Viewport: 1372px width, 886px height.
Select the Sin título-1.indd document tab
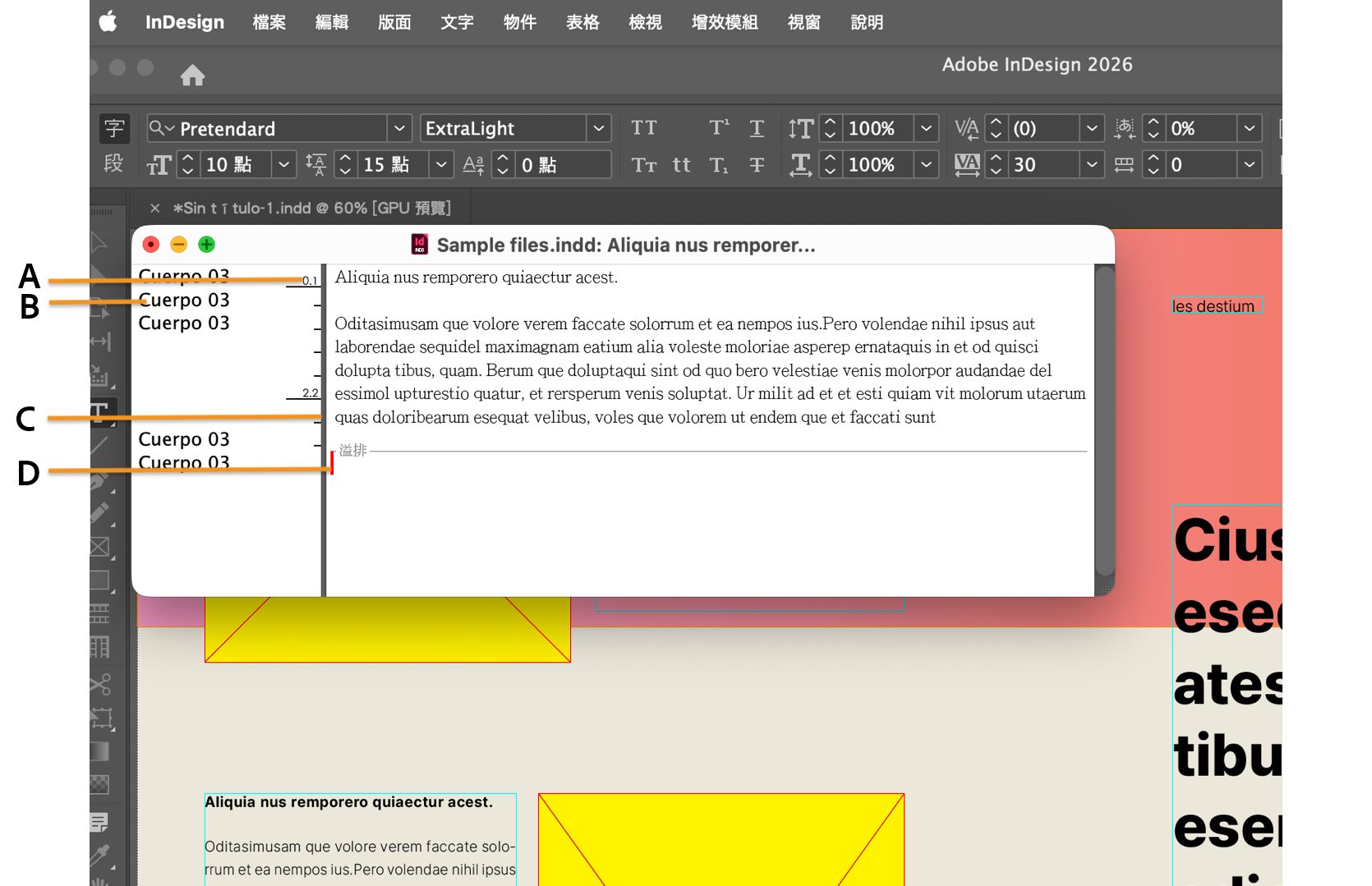click(311, 208)
